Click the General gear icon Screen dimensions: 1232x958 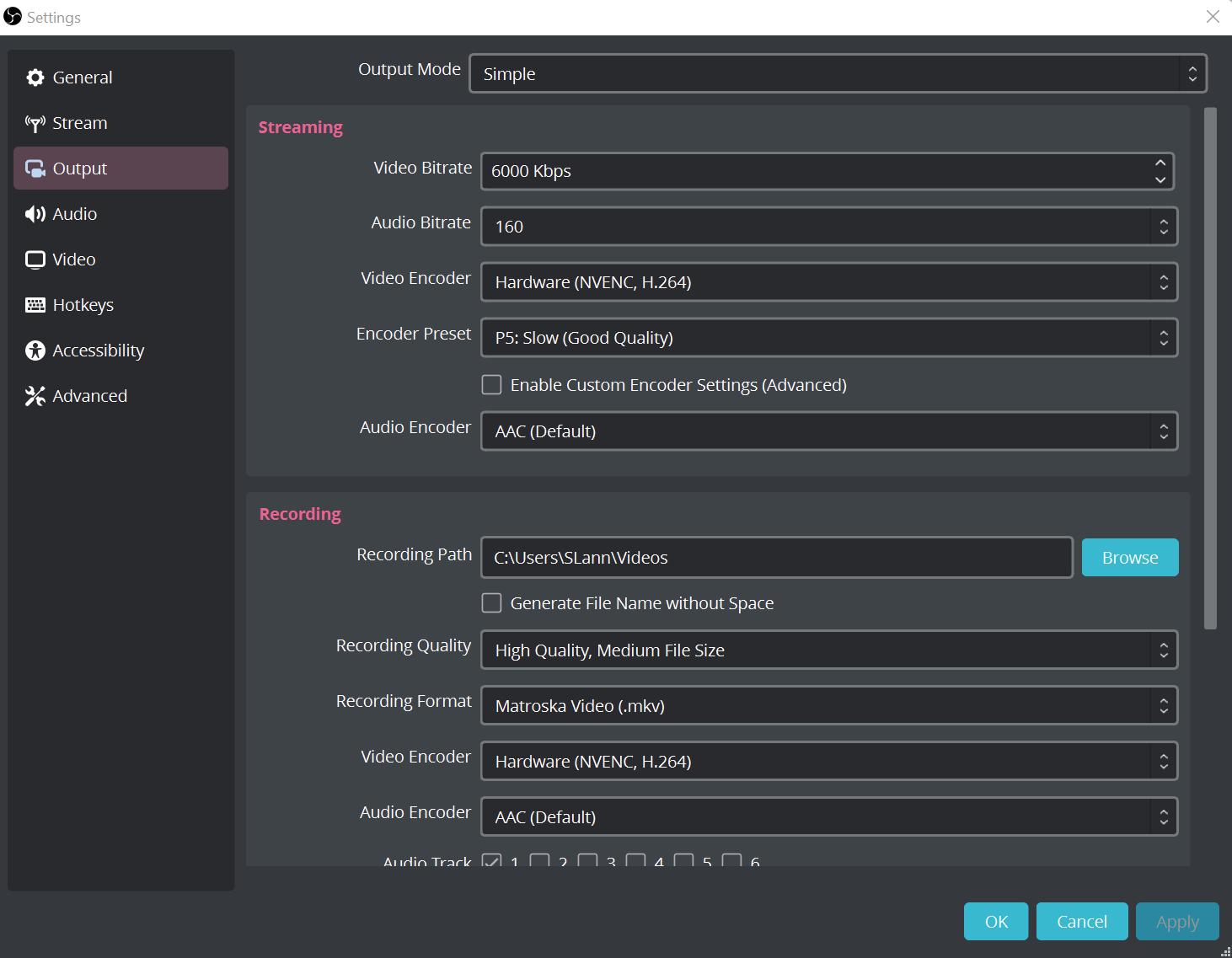pos(35,78)
